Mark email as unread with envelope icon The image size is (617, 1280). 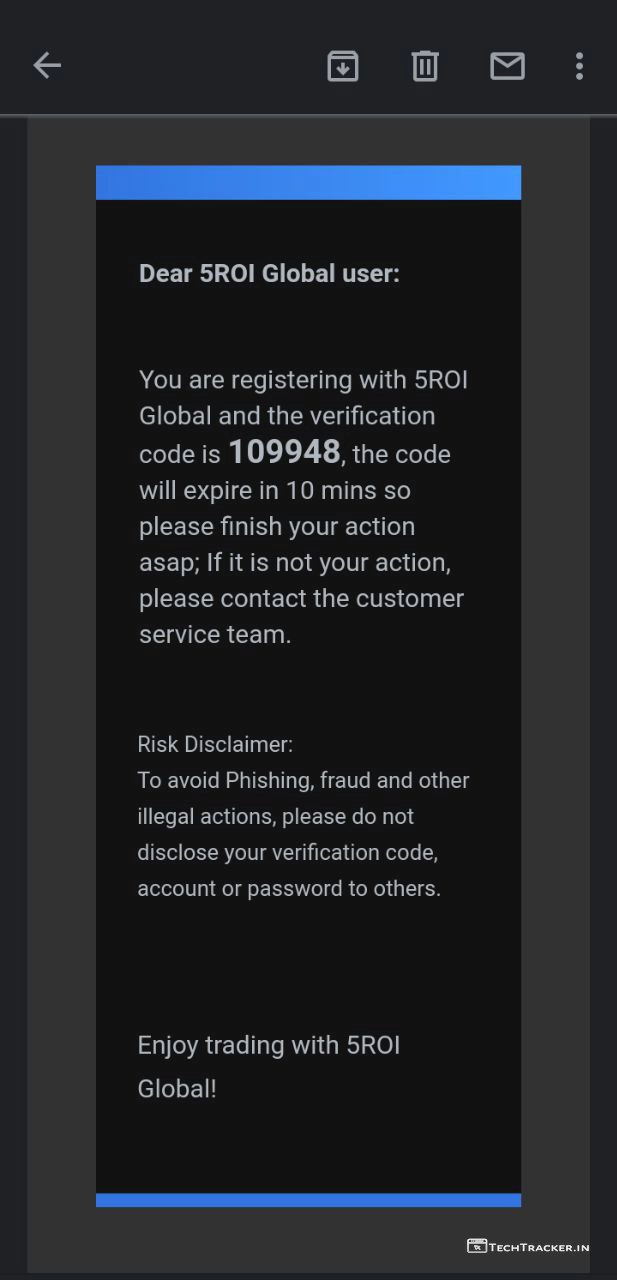[507, 66]
